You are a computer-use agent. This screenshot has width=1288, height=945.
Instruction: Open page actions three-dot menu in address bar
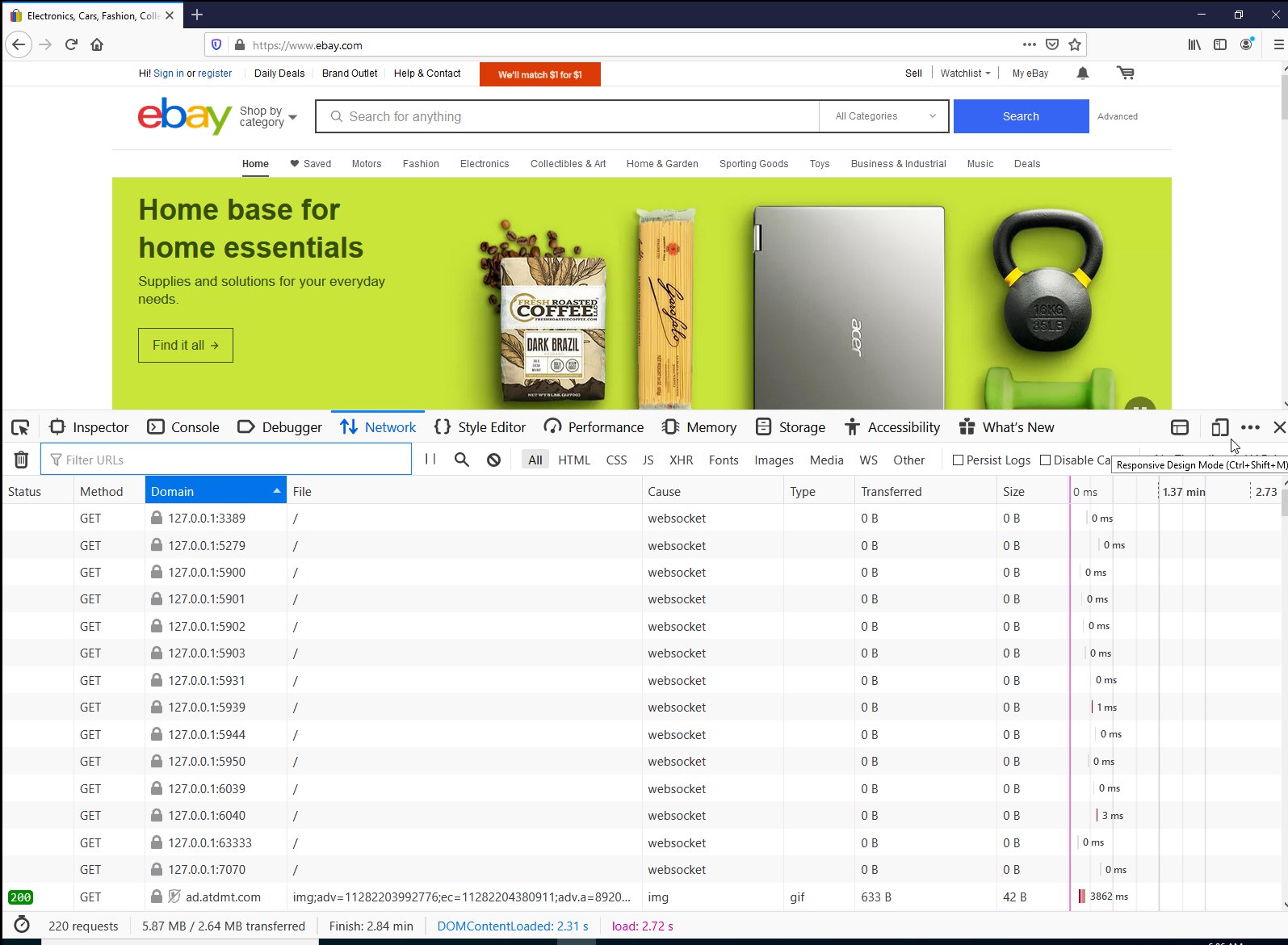click(1029, 44)
